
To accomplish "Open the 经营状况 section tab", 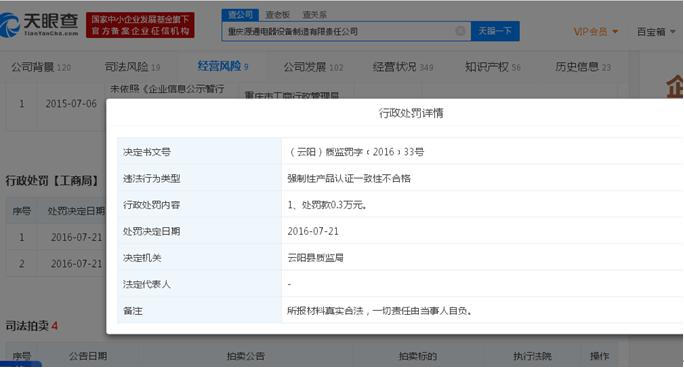I will (403, 67).
